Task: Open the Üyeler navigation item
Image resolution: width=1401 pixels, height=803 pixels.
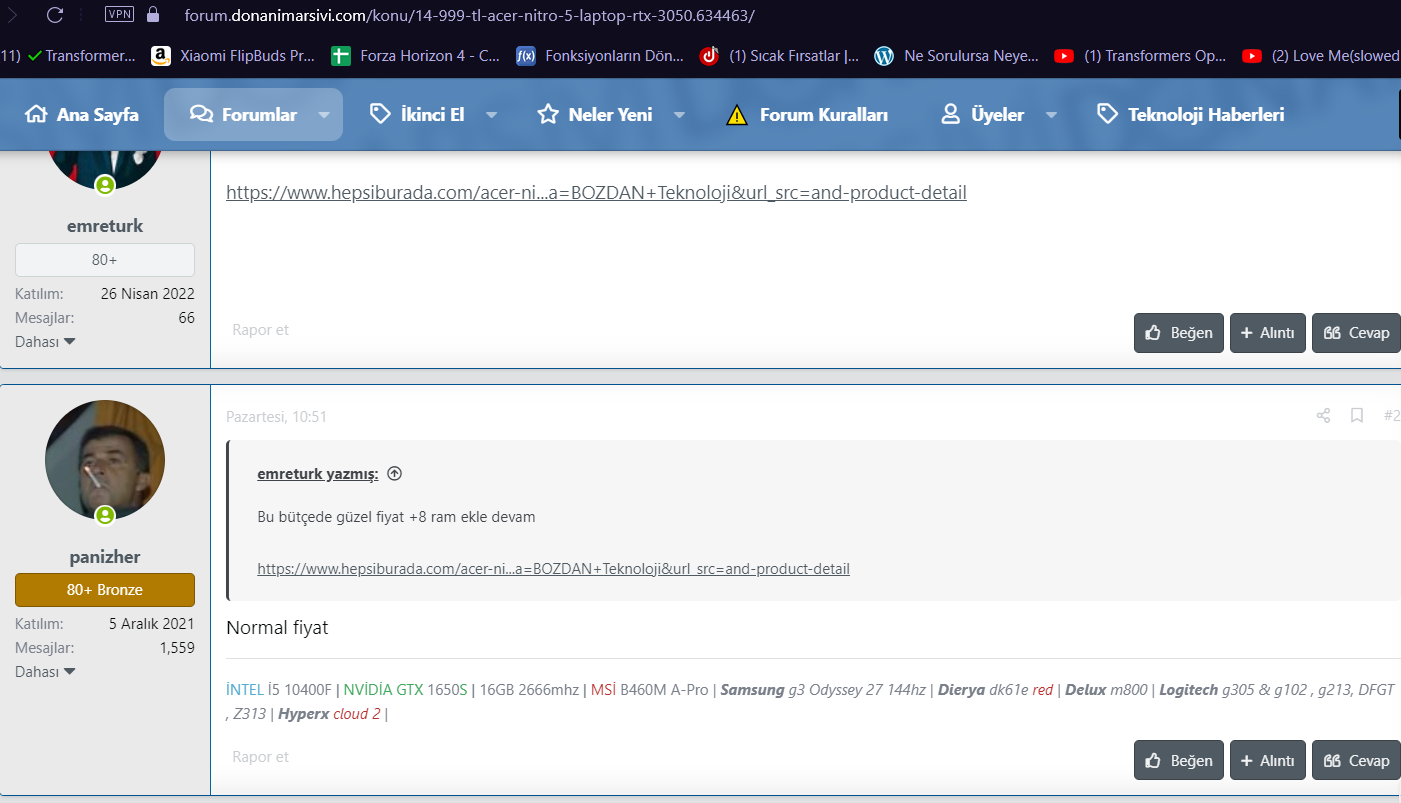Action: point(982,115)
